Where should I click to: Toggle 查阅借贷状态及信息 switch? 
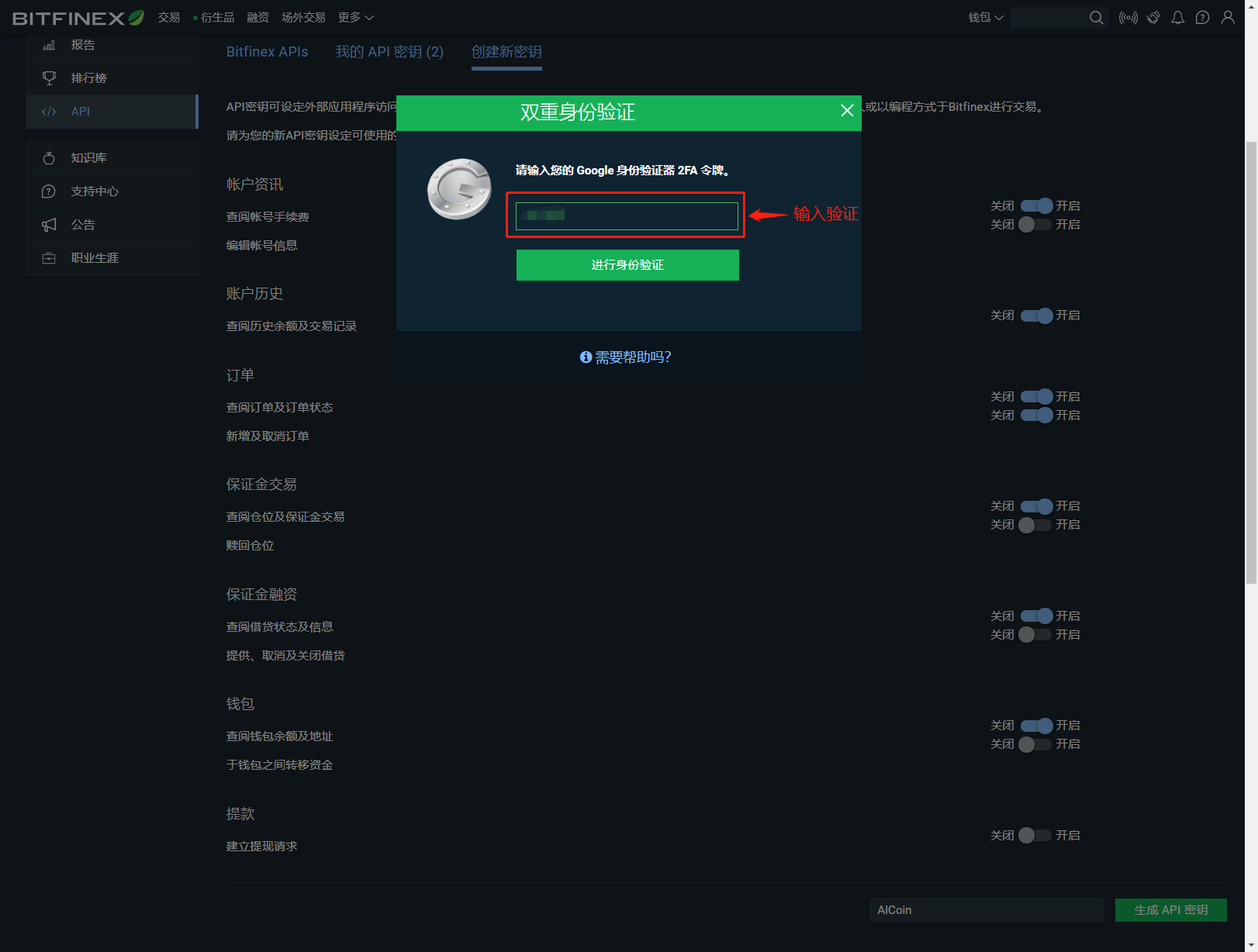[1036, 616]
